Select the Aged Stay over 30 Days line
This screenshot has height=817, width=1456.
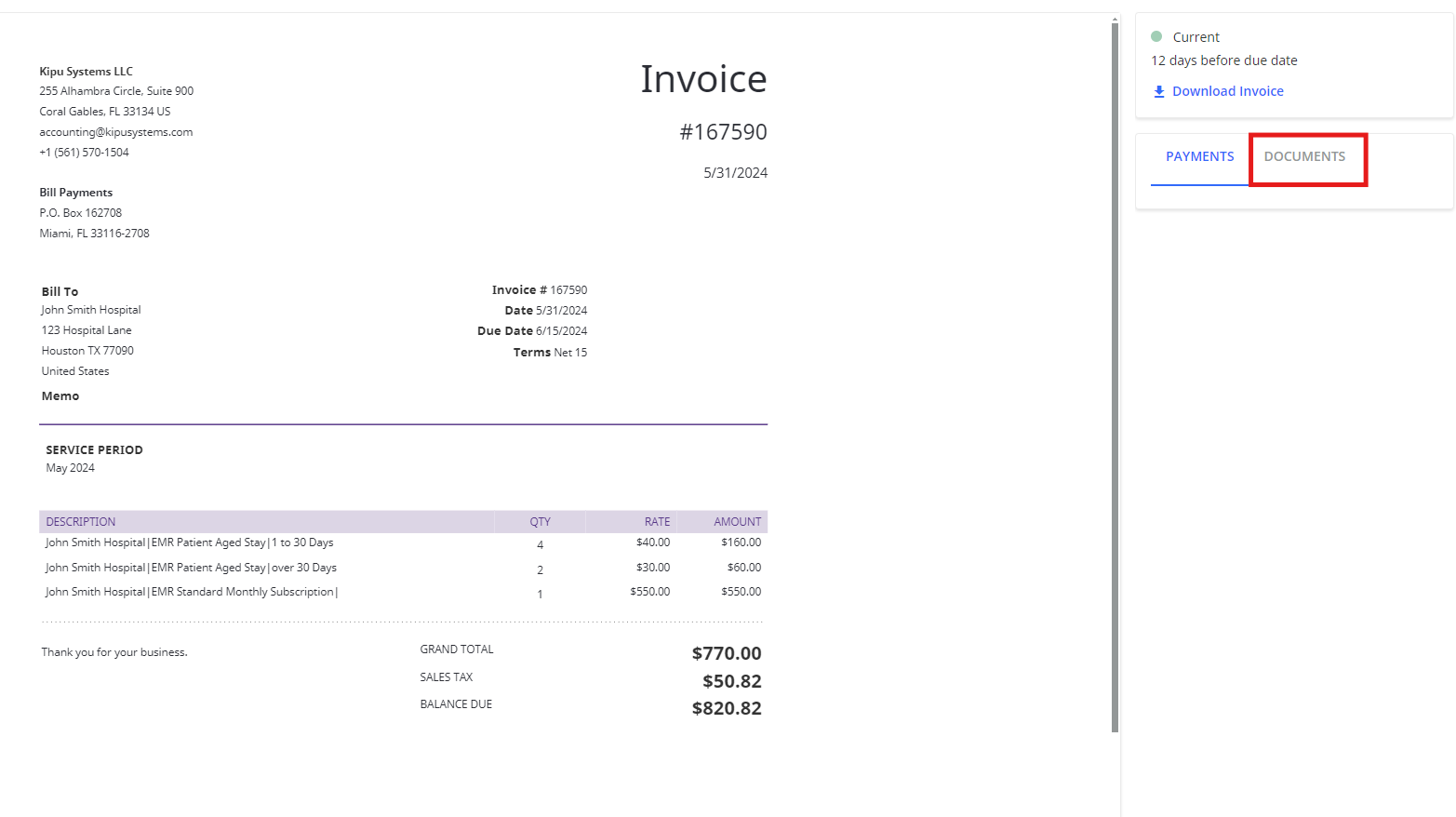(191, 568)
